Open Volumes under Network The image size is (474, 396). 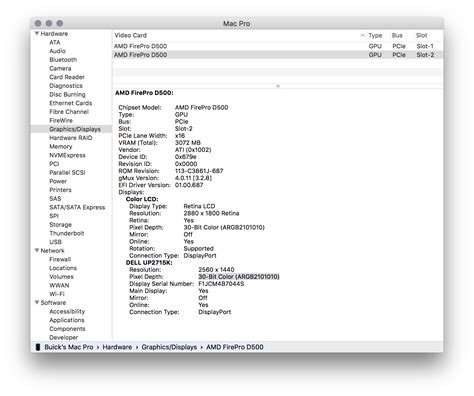click(x=61, y=276)
